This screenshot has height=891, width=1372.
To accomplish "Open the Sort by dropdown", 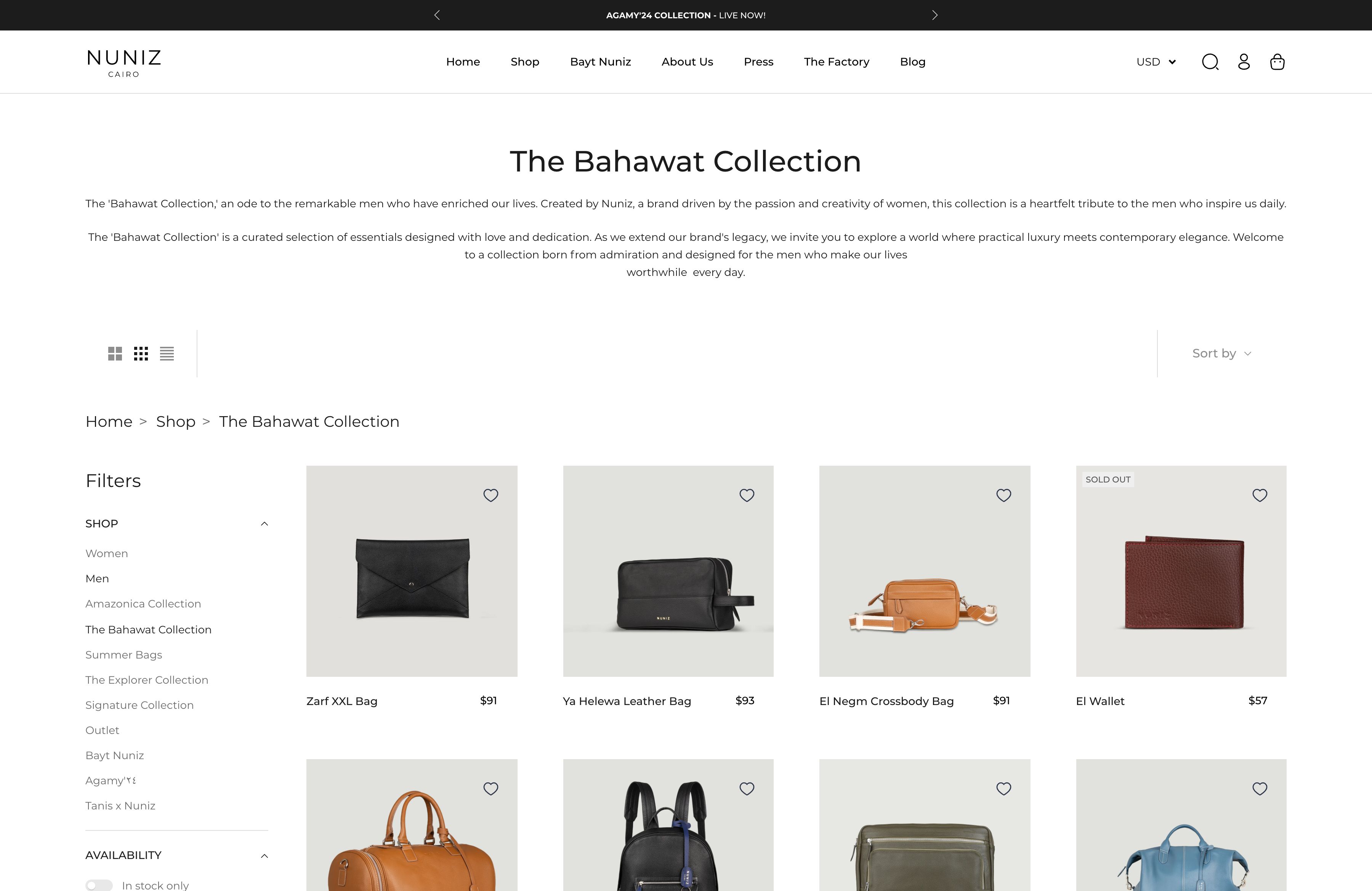I will [1221, 353].
